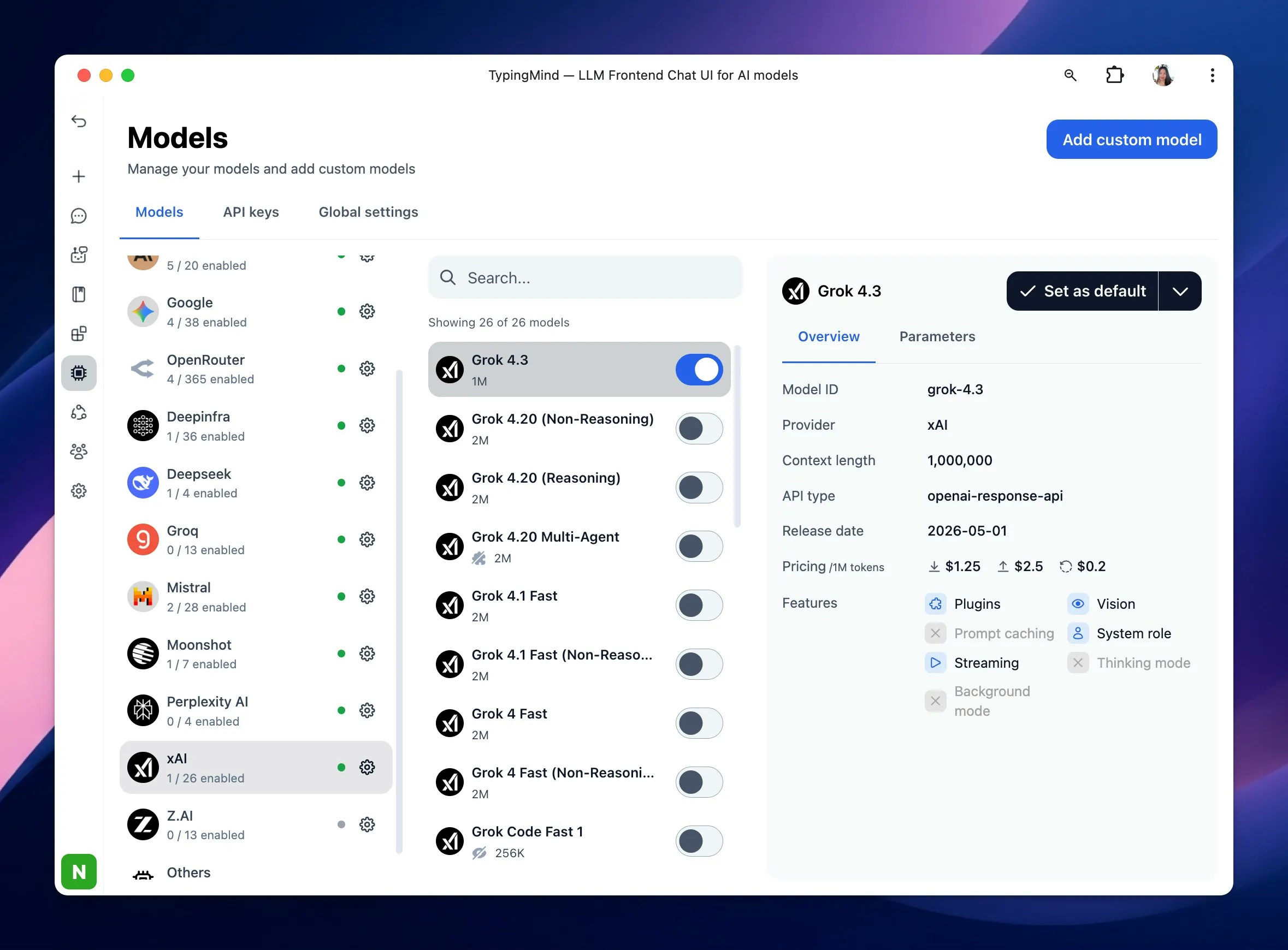
Task: Click Set as default button
Action: [1082, 291]
